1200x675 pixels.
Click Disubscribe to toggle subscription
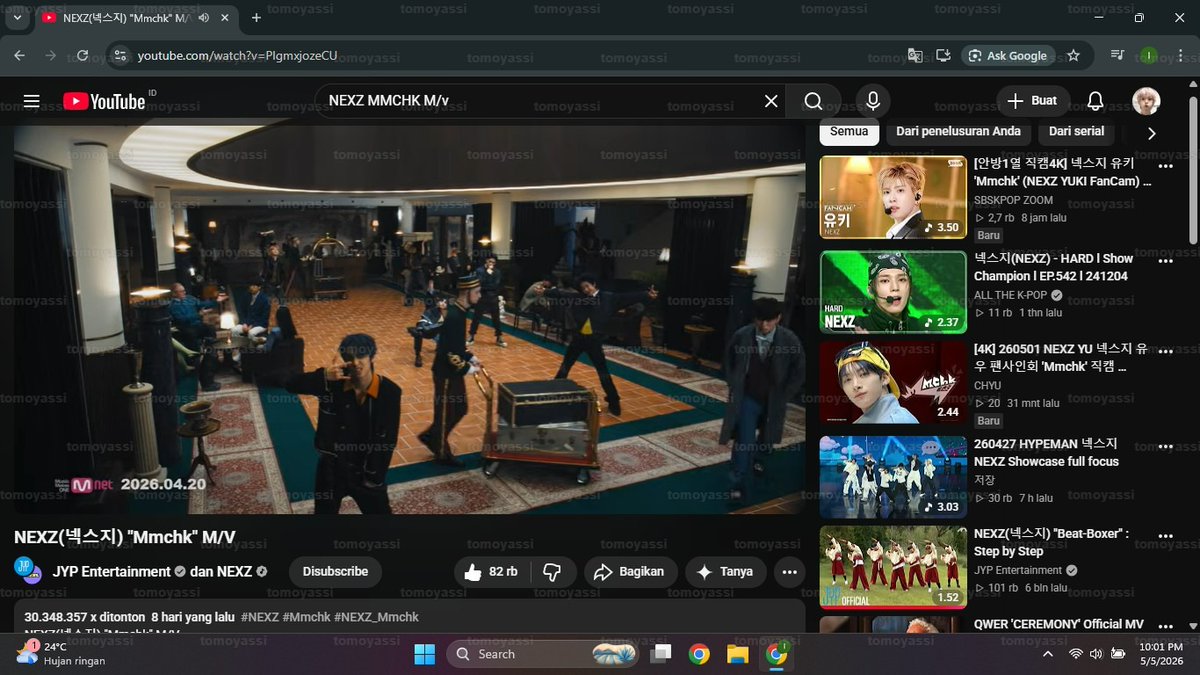(x=336, y=572)
